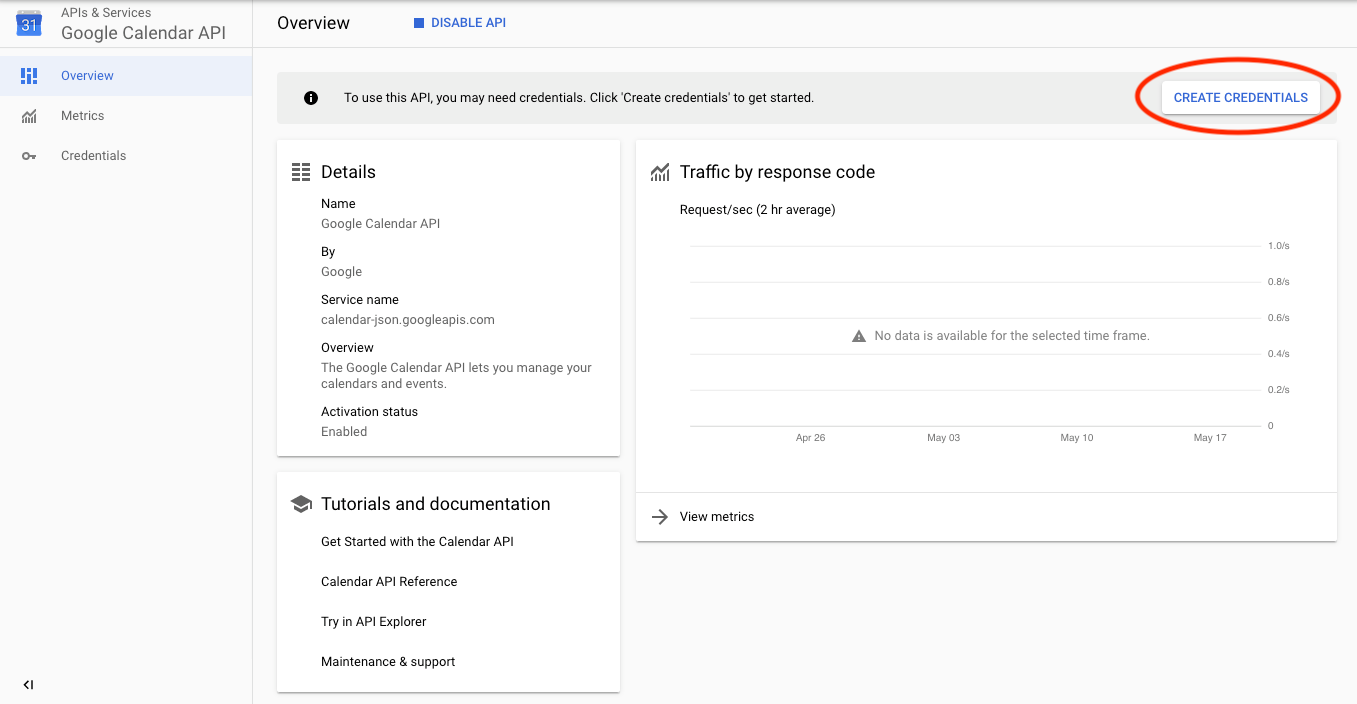Click the 0.6/s axis value

tap(1279, 318)
